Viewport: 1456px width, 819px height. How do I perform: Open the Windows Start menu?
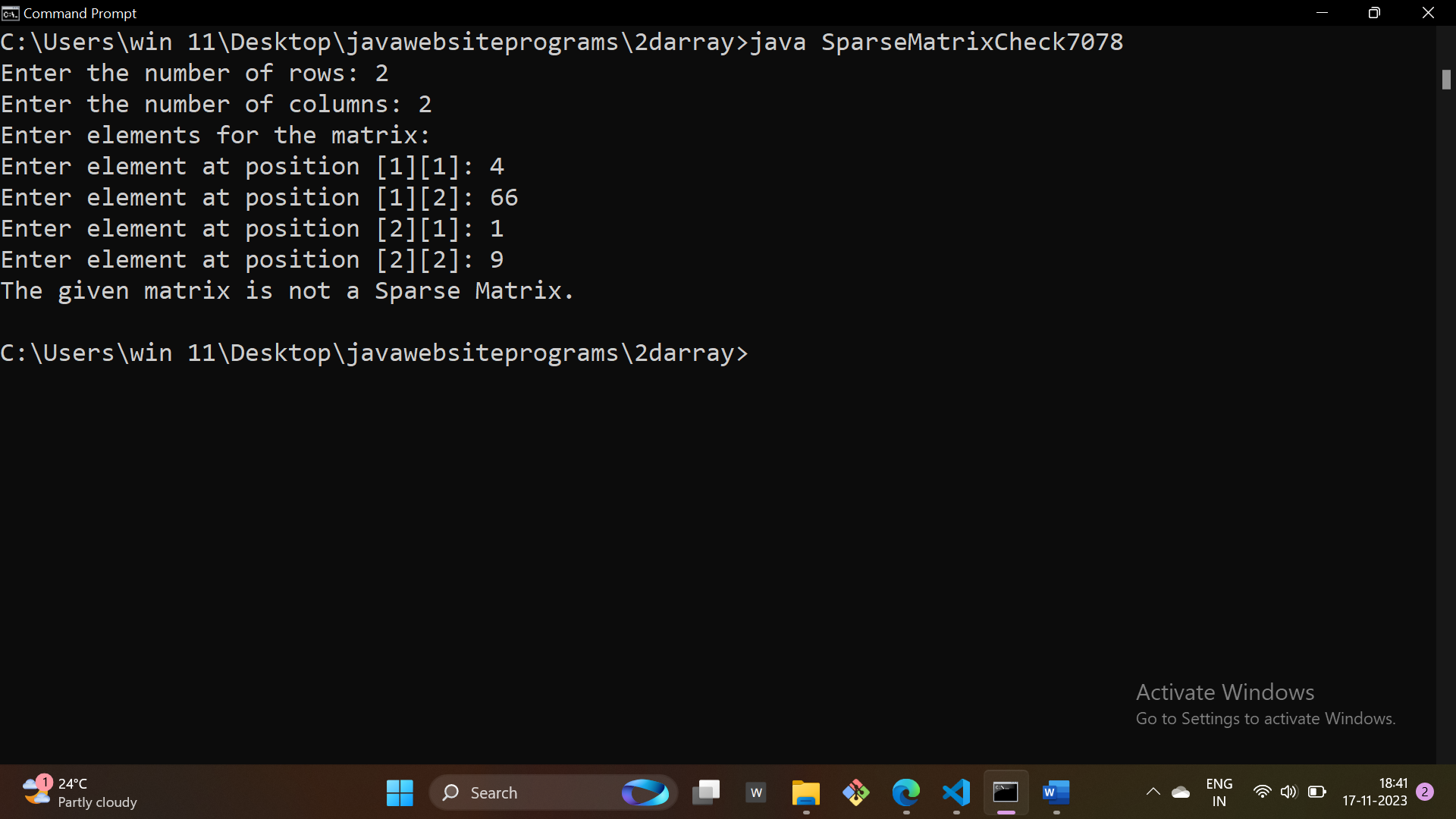pyautogui.click(x=400, y=792)
